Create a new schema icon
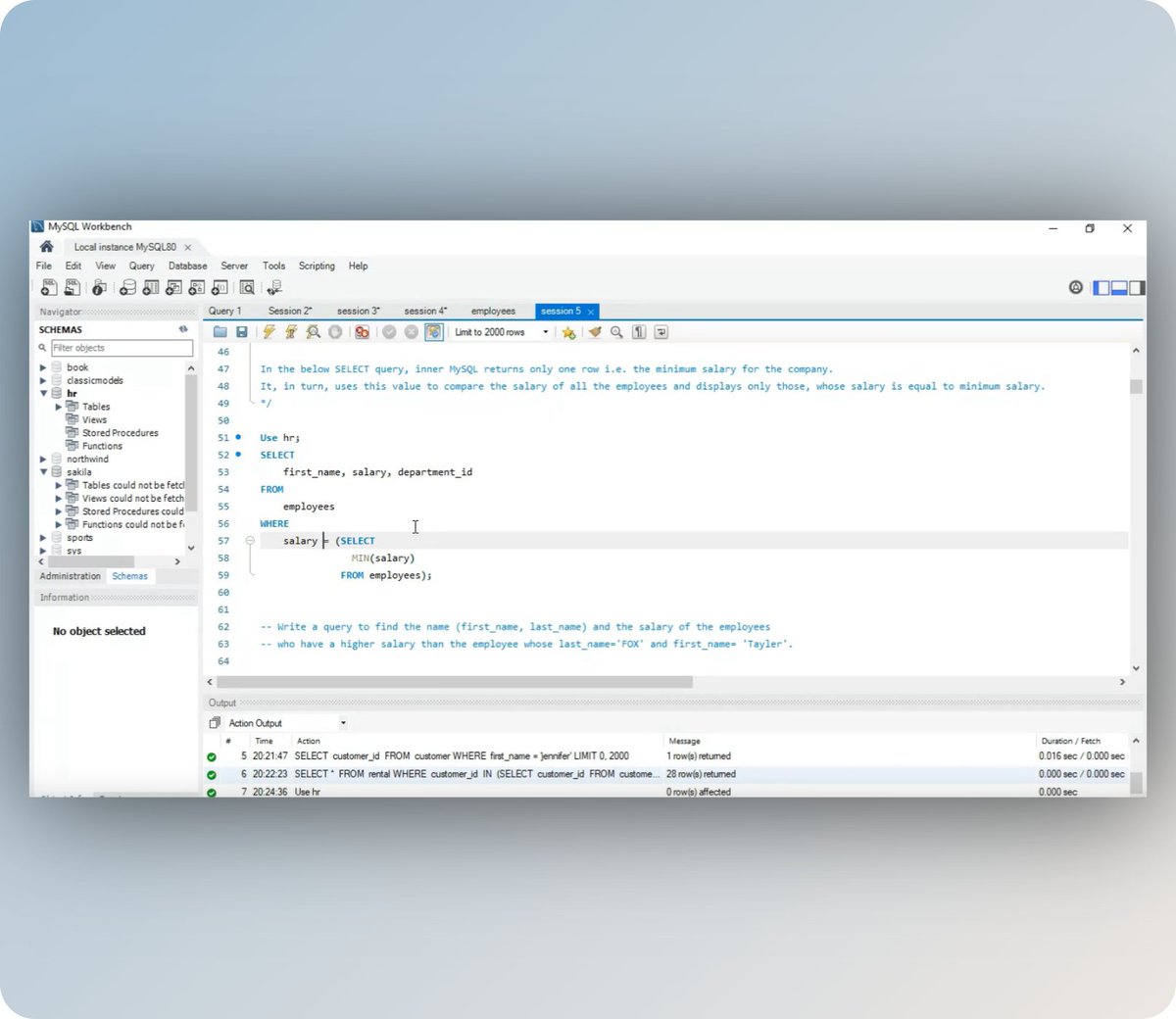This screenshot has width=1176, height=1019. point(127,288)
